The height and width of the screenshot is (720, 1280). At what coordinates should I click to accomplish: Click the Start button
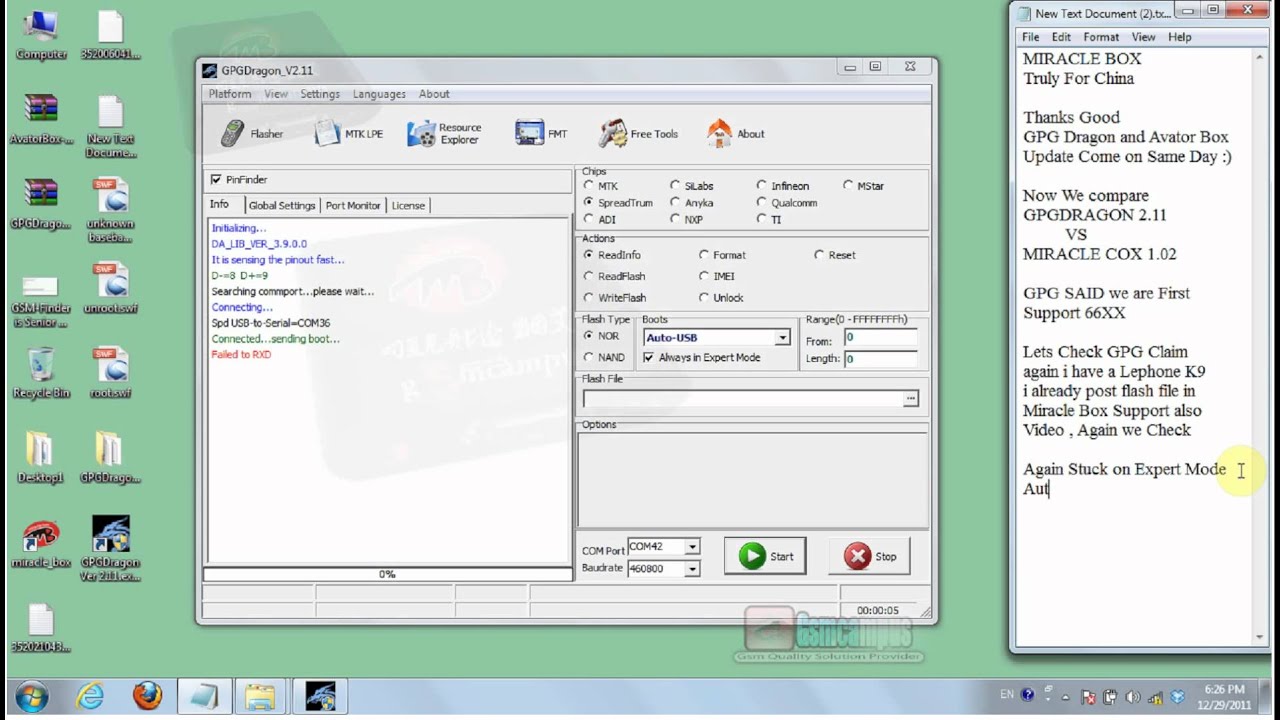point(766,557)
